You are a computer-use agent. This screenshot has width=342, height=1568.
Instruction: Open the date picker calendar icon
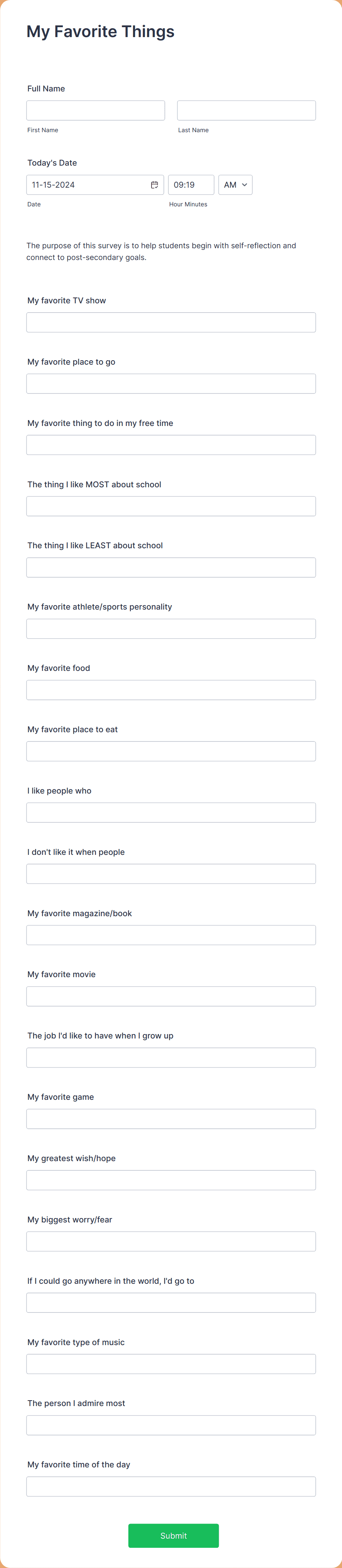click(154, 184)
